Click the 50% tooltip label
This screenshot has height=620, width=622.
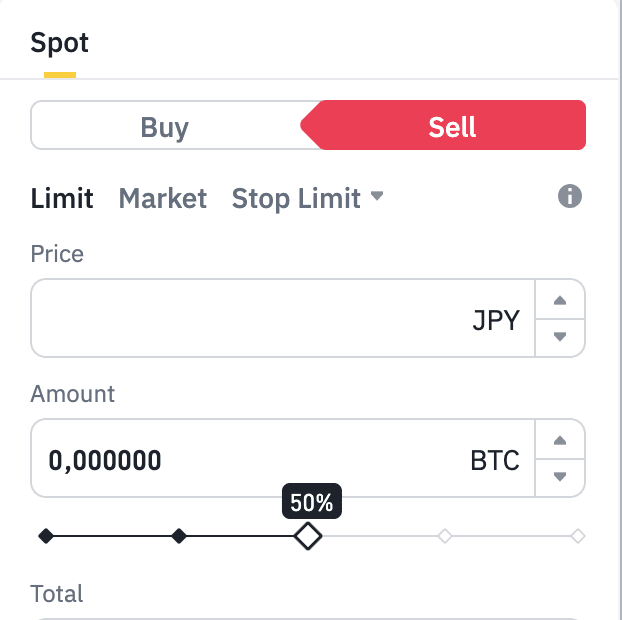tap(312, 501)
